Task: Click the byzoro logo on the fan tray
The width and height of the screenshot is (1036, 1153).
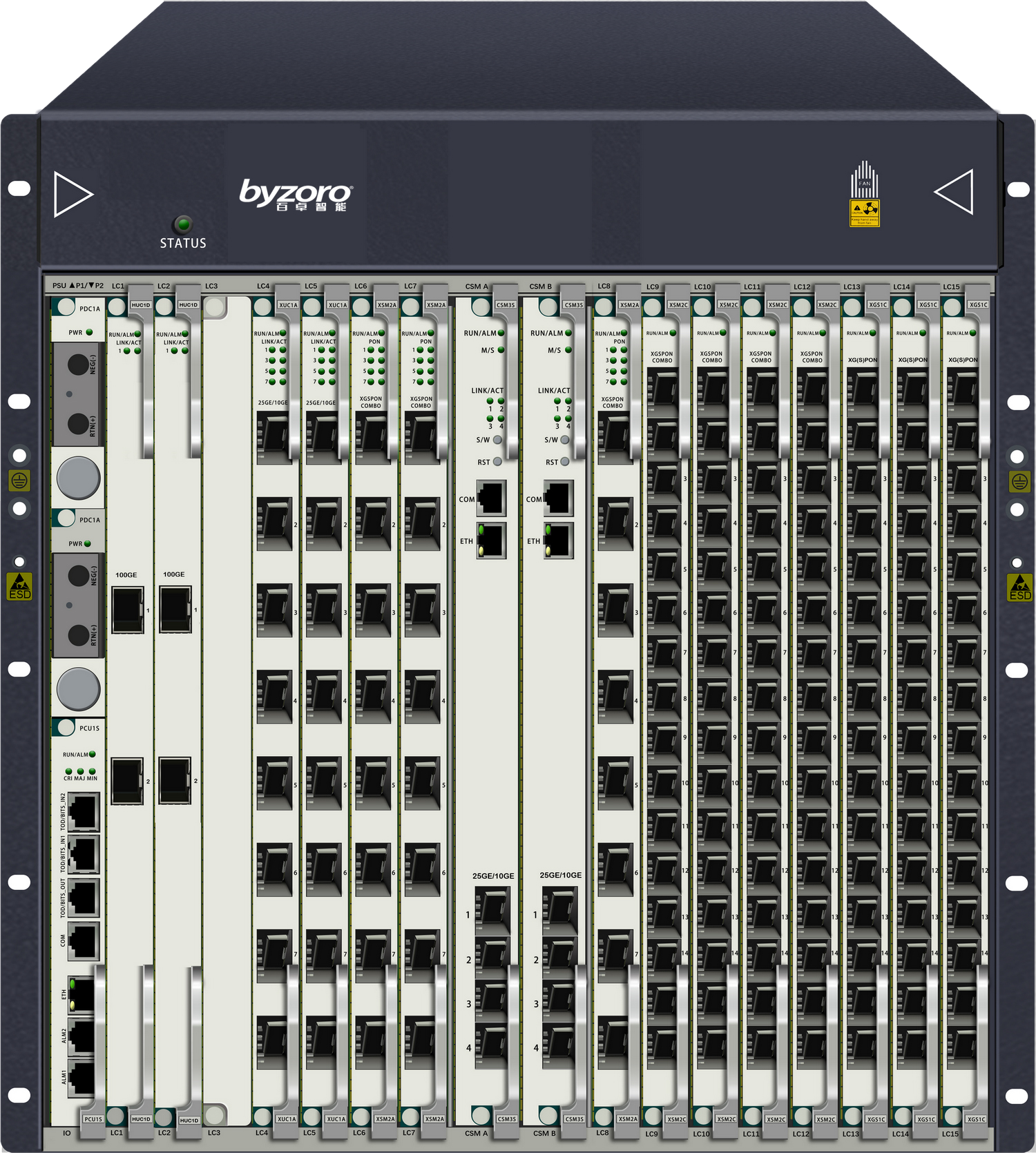Action: (x=296, y=195)
